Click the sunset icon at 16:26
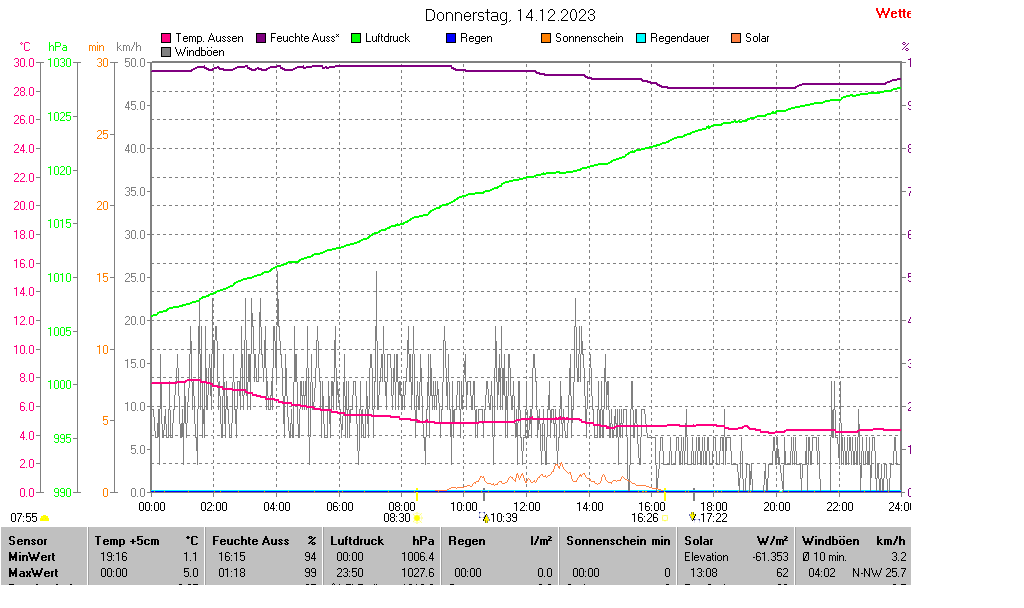 [665, 517]
